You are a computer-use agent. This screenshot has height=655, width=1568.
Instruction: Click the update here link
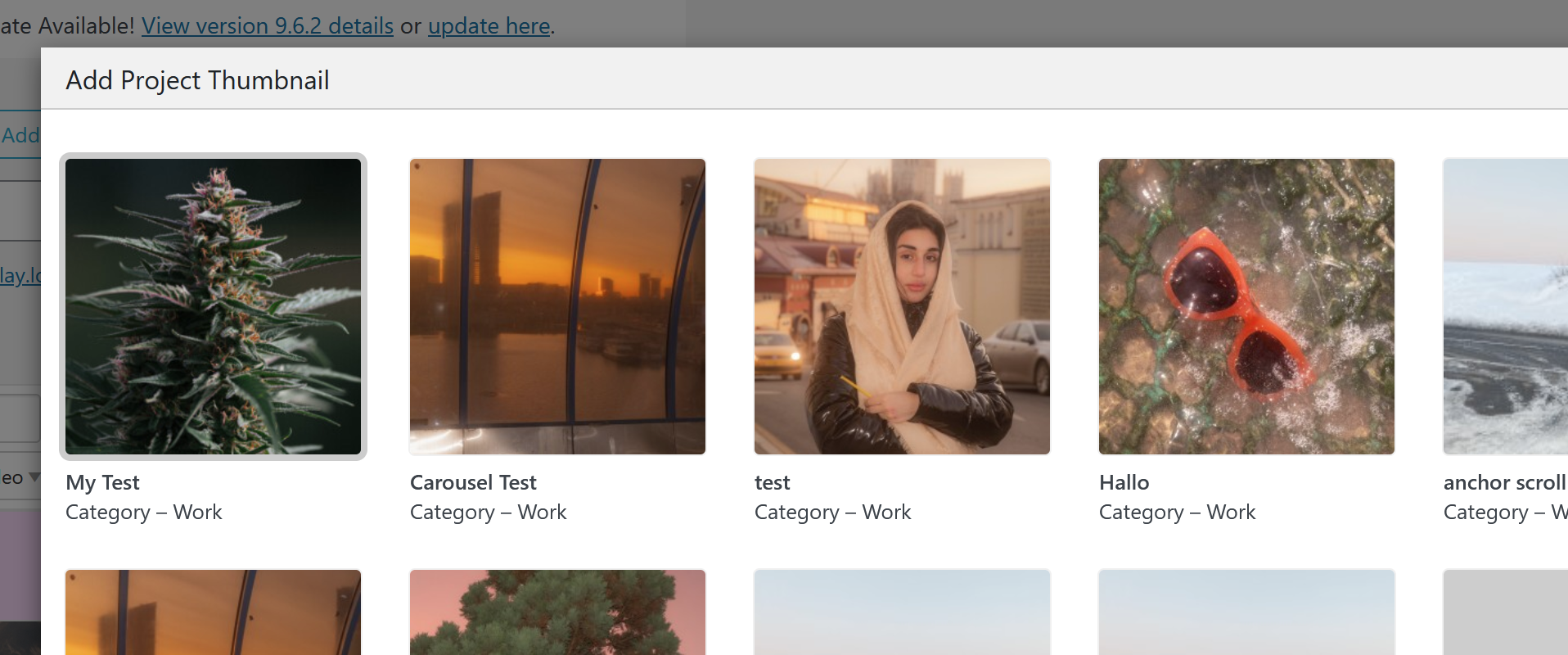pos(489,26)
